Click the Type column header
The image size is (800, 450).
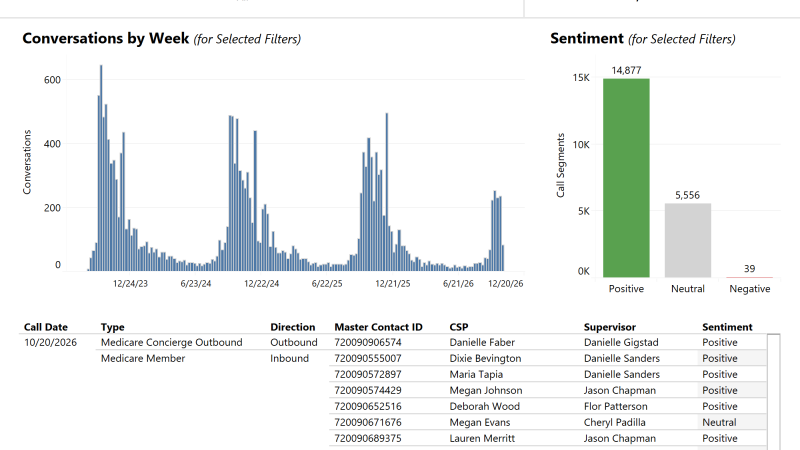[x=113, y=327]
